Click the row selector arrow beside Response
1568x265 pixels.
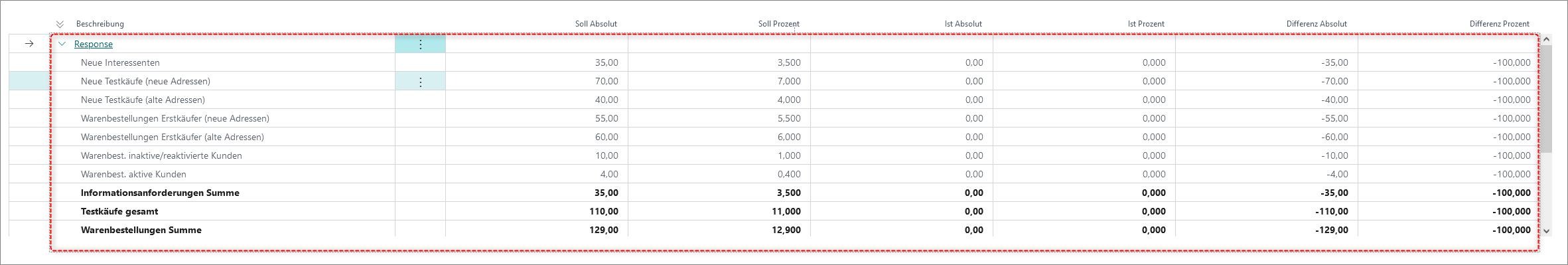pos(29,44)
